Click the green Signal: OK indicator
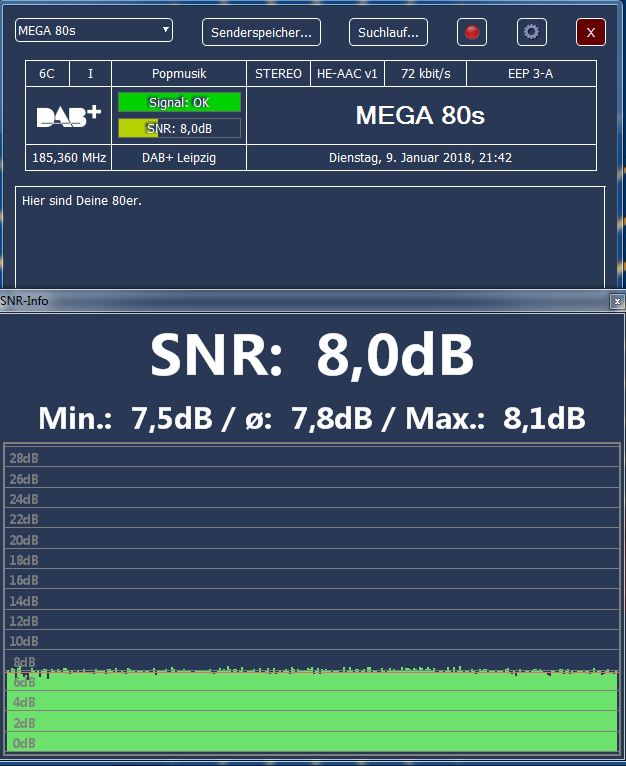Screen dimensions: 626x766 tap(179, 102)
